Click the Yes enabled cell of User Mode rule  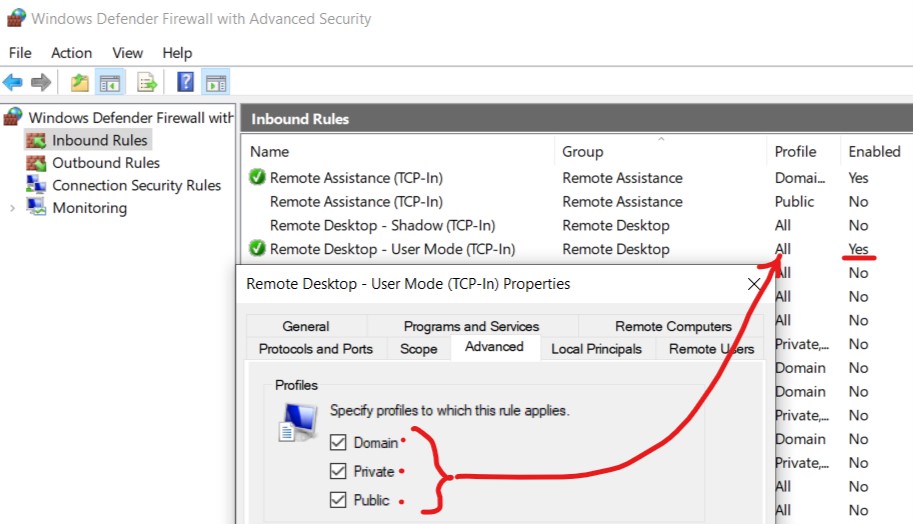click(858, 249)
